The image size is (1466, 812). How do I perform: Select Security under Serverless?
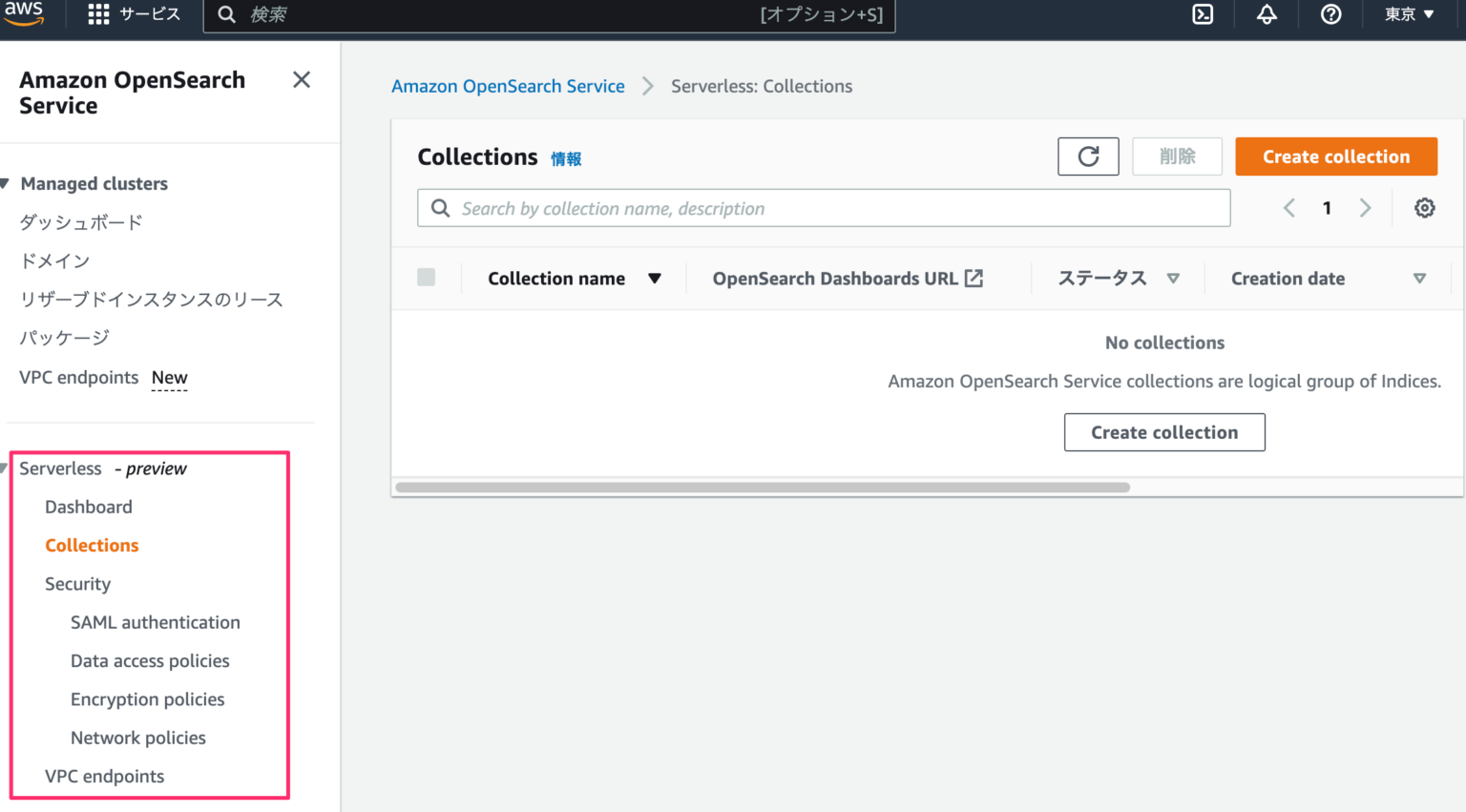tap(77, 583)
